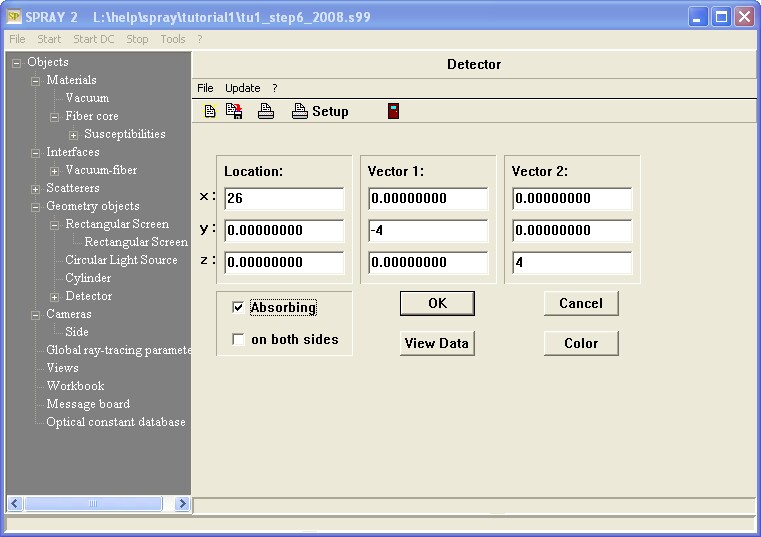
Task: Open the Update menu in Detector panel
Action: click(x=242, y=88)
